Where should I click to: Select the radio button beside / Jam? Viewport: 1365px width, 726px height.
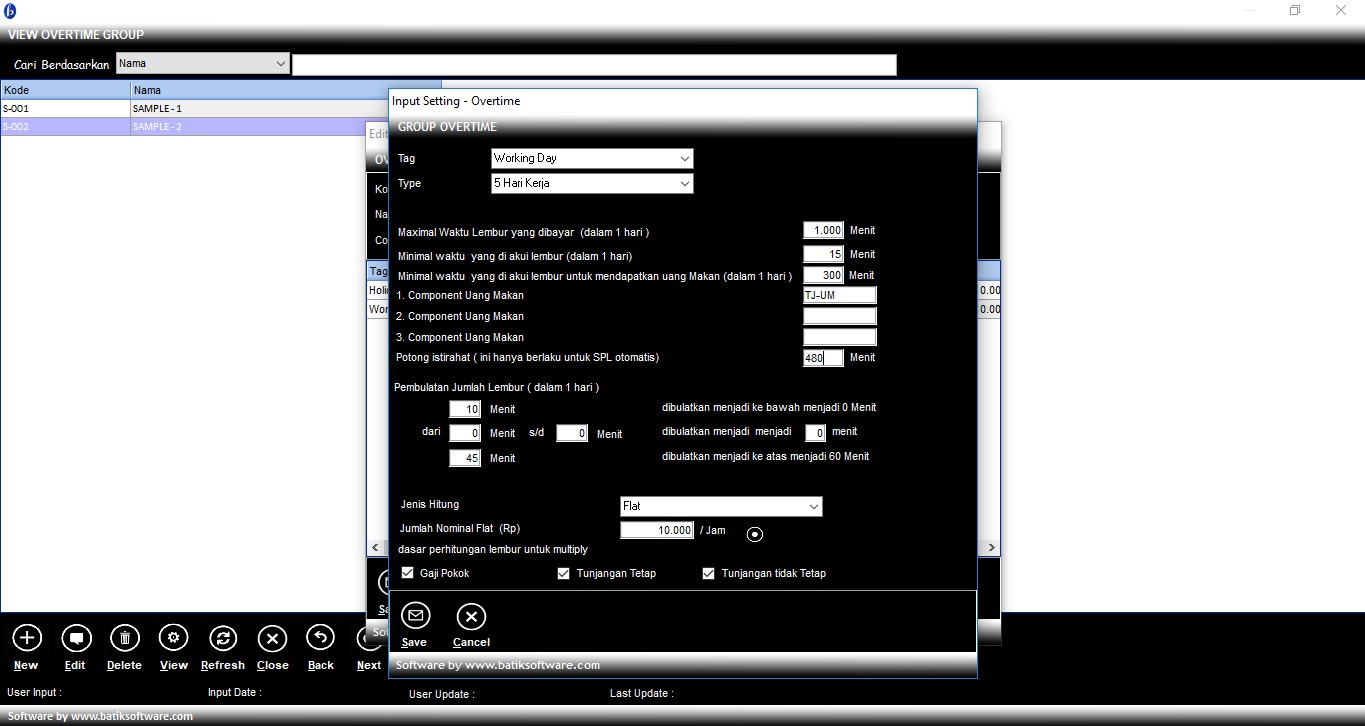(x=755, y=534)
